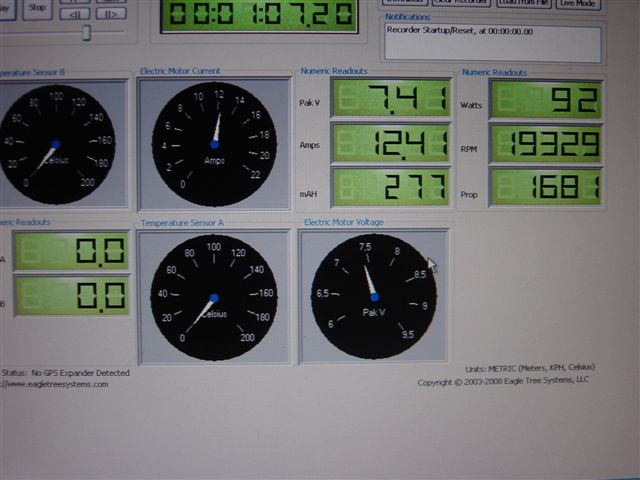Click the Temperature Sensor A gauge
Image resolution: width=640 pixels, height=480 pixels.
coord(213,297)
